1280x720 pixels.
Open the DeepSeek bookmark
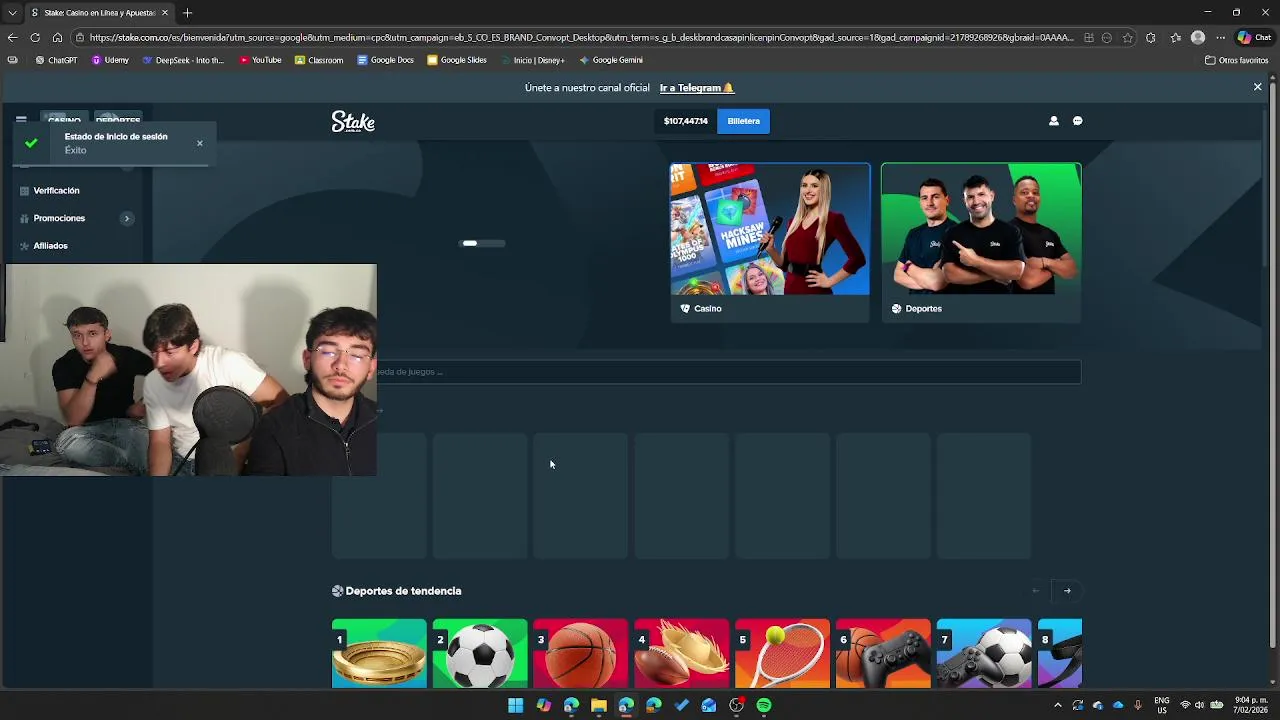point(183,60)
